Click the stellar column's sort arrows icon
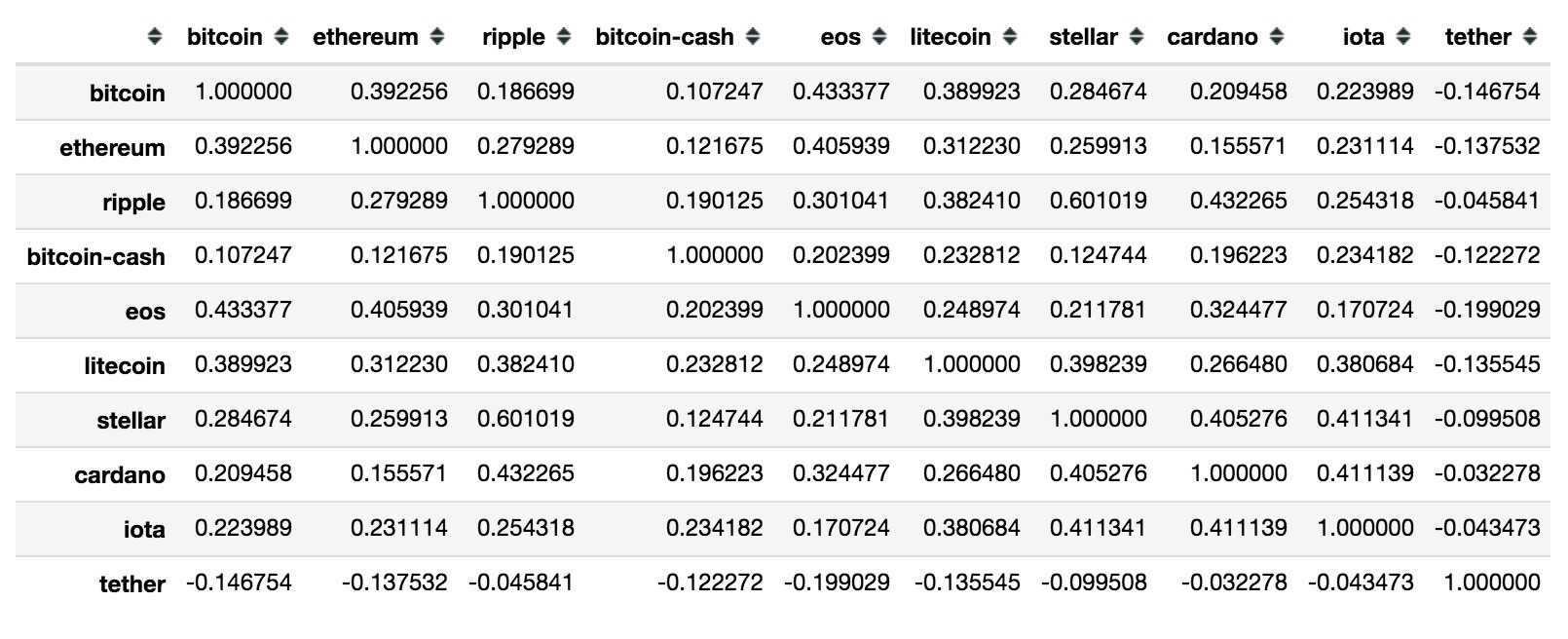This screenshot has width=1568, height=639. pyautogui.click(x=1137, y=37)
